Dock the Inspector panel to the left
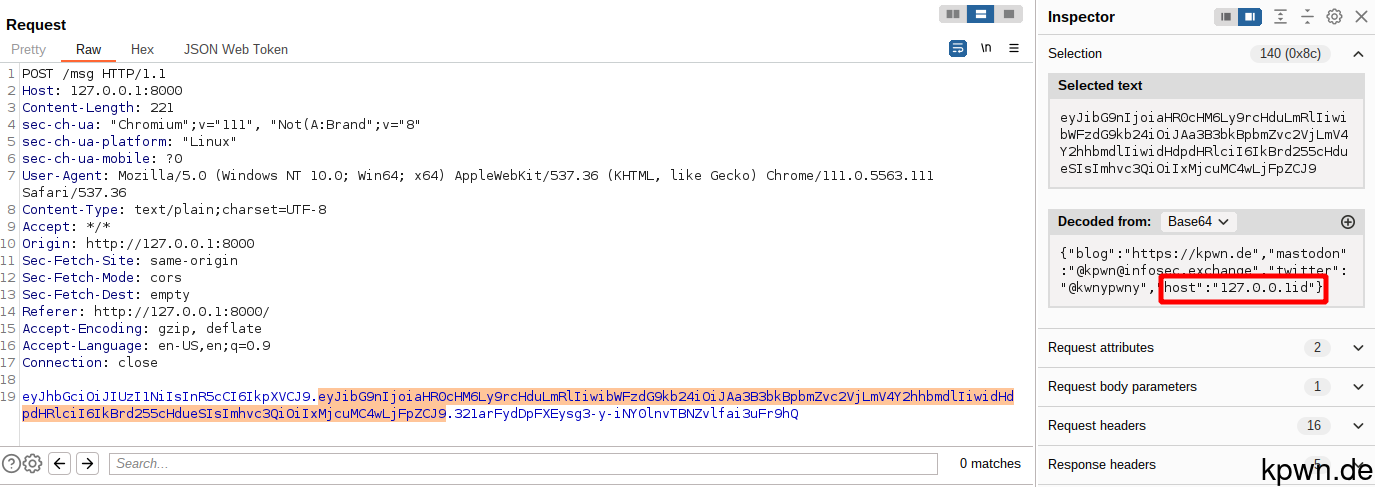 coord(1225,17)
